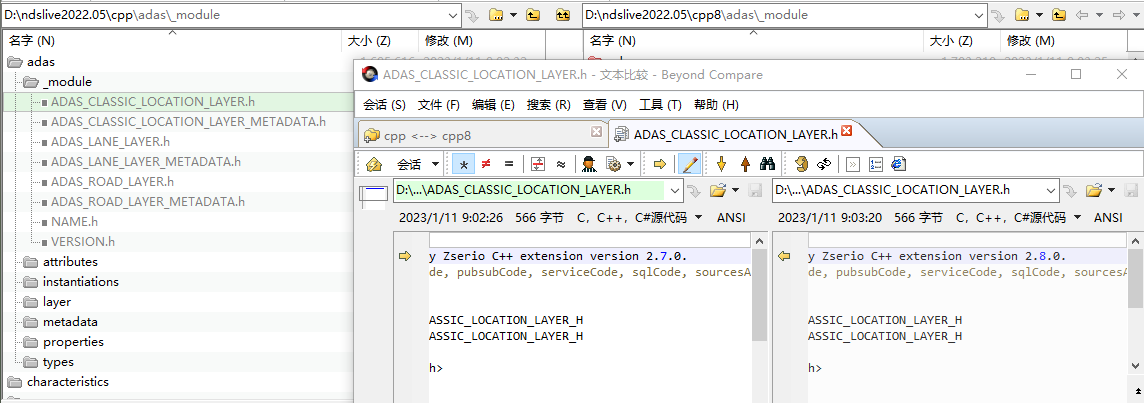Toggle the Show Differences not-equal button

coord(486,164)
